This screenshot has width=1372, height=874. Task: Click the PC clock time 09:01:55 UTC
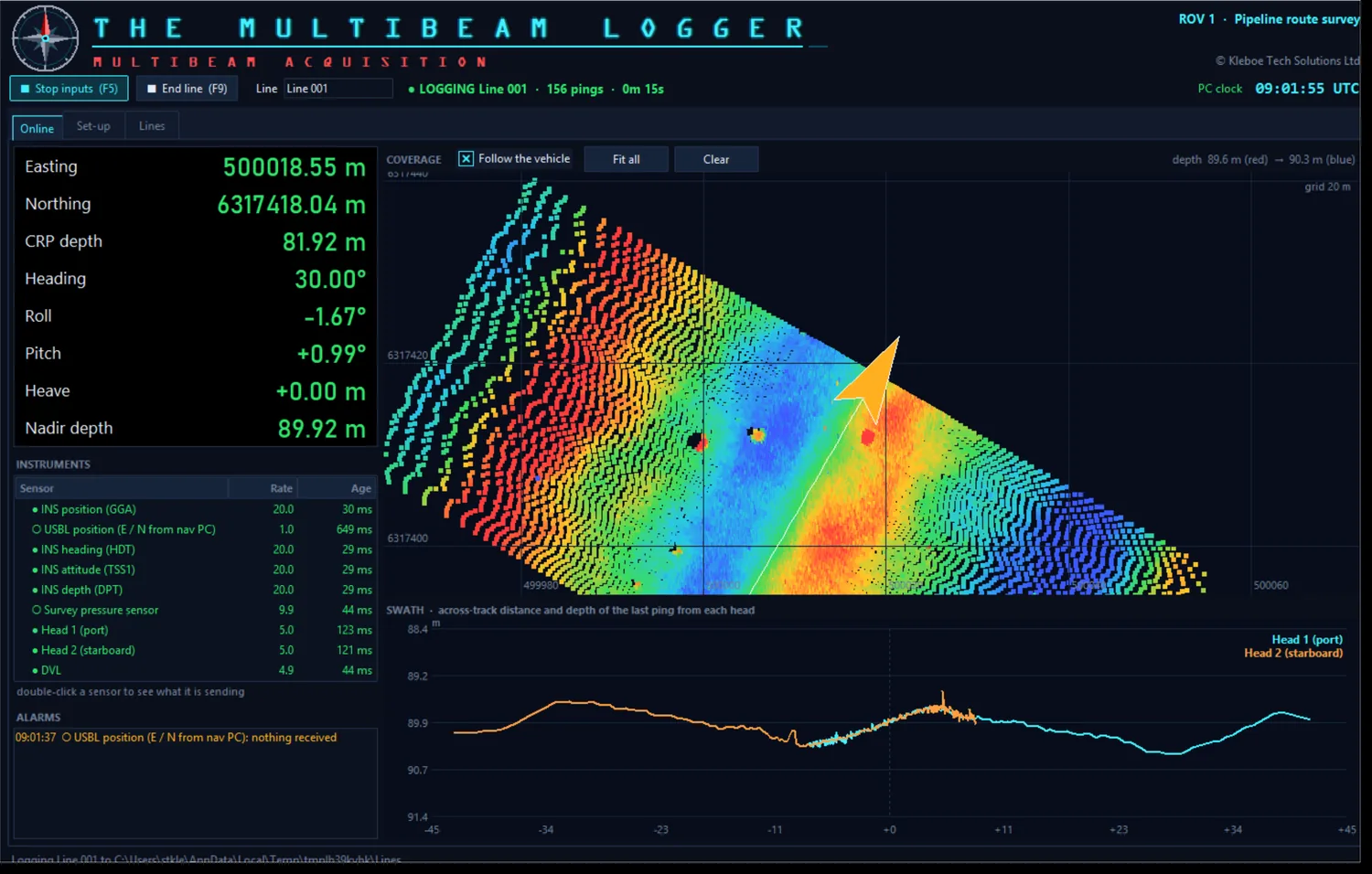1306,89
